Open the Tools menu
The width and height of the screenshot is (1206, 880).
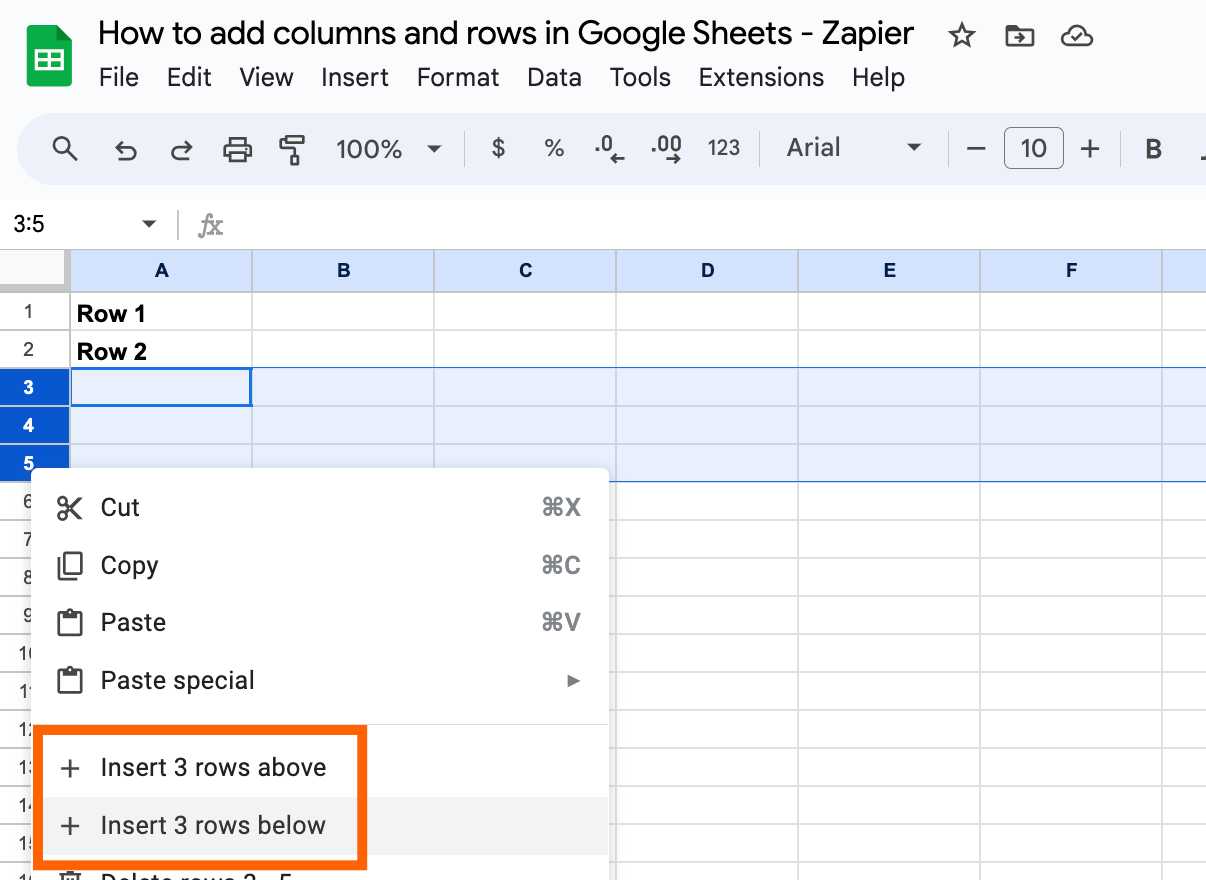click(x=640, y=78)
